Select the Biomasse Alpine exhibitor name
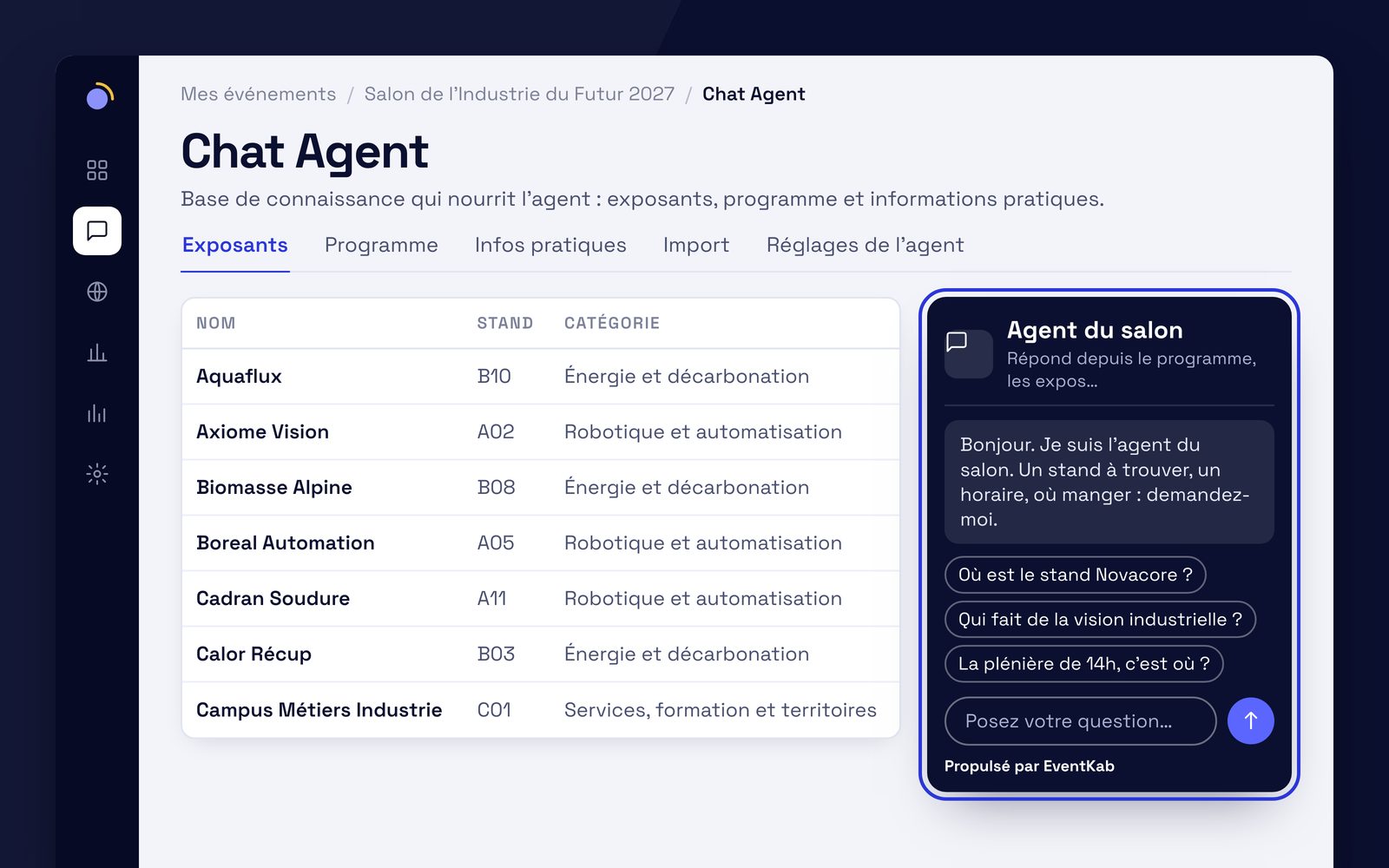The height and width of the screenshot is (868, 1389). [x=274, y=487]
